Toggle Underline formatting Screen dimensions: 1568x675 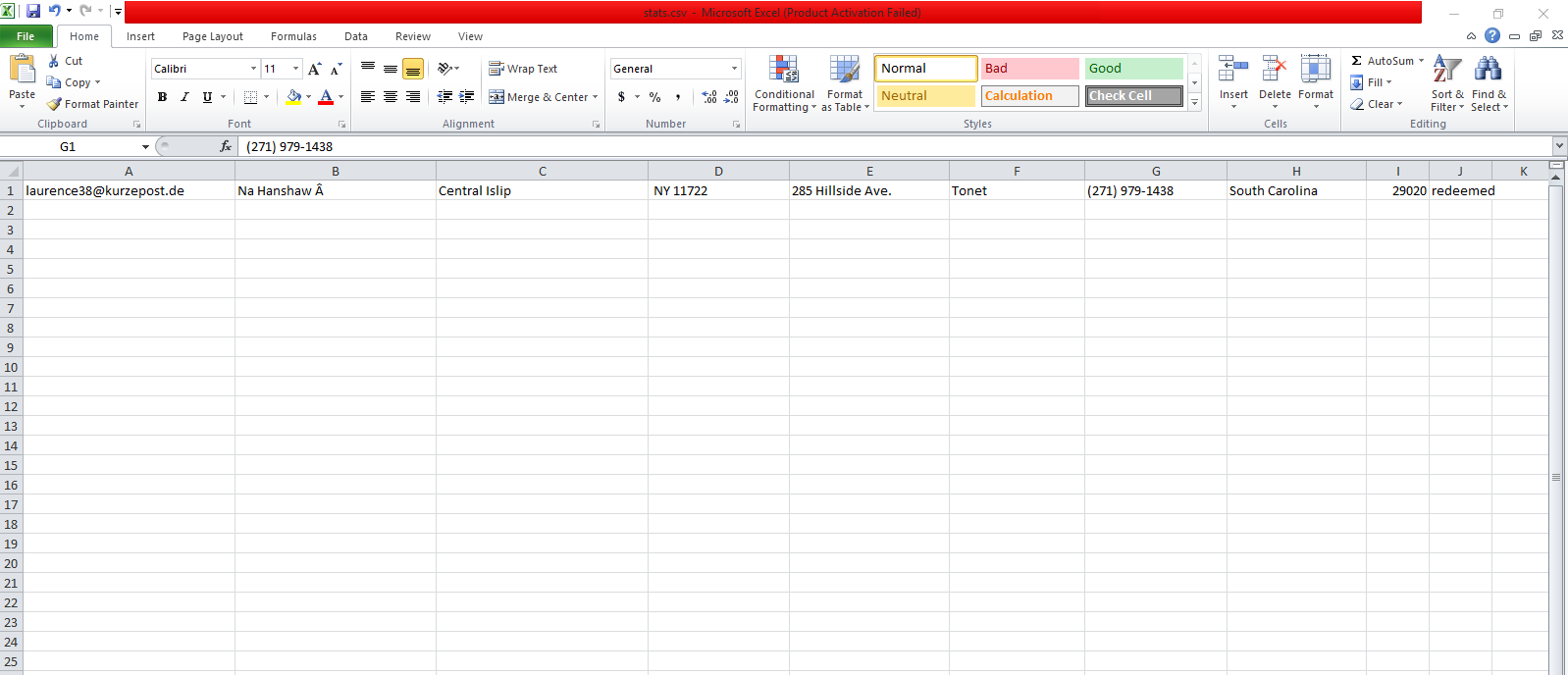(207, 97)
